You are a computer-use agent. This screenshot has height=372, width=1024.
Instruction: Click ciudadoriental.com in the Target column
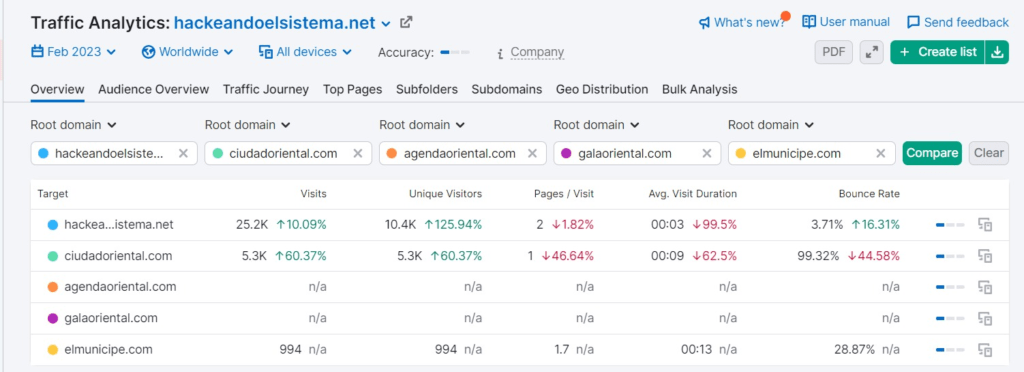tap(118, 256)
